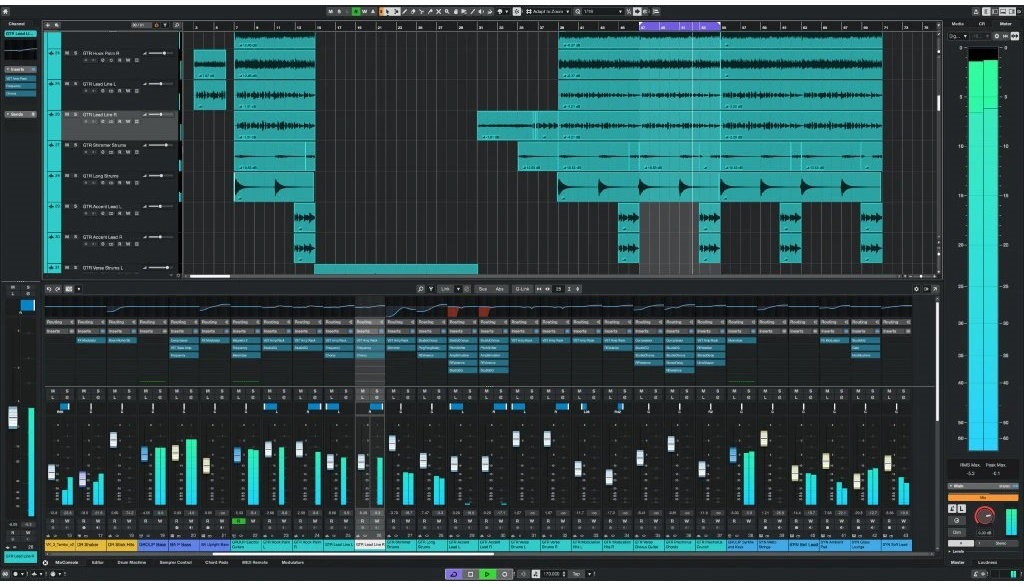Select the Play speaker tool
Viewport: 1024px width, 587px height.
click(x=481, y=11)
